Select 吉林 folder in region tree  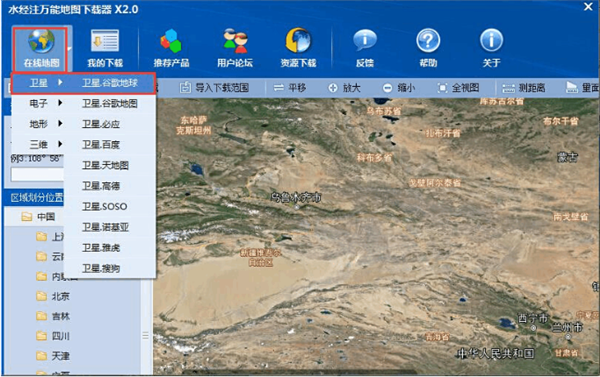(x=53, y=316)
